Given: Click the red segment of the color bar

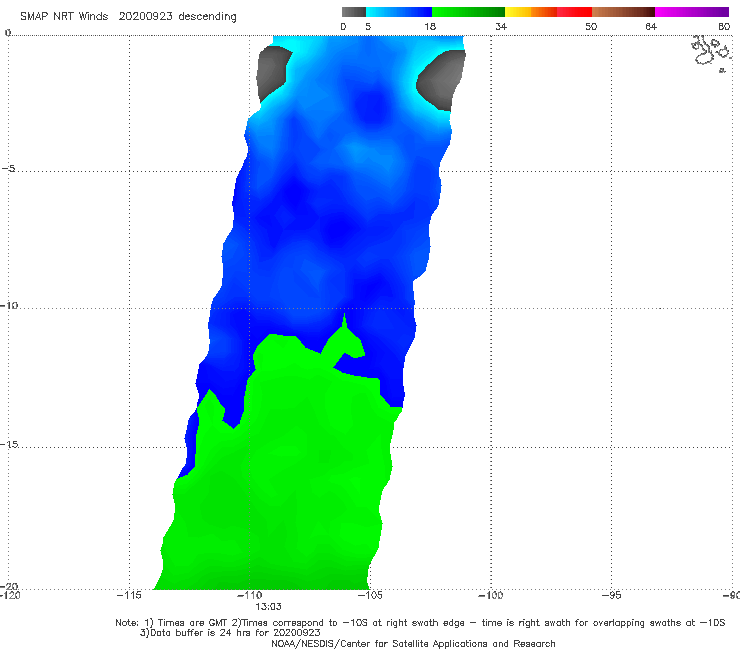Looking at the screenshot, I should [574, 12].
